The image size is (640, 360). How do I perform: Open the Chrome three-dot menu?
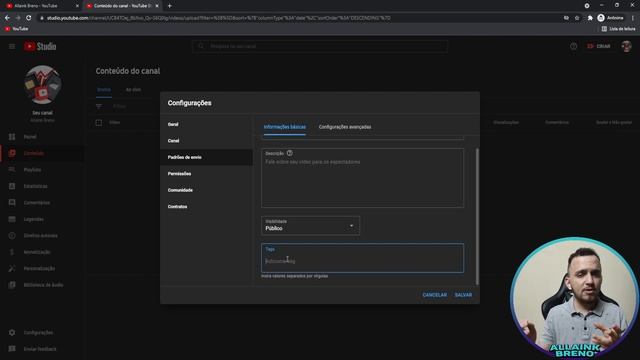633,18
